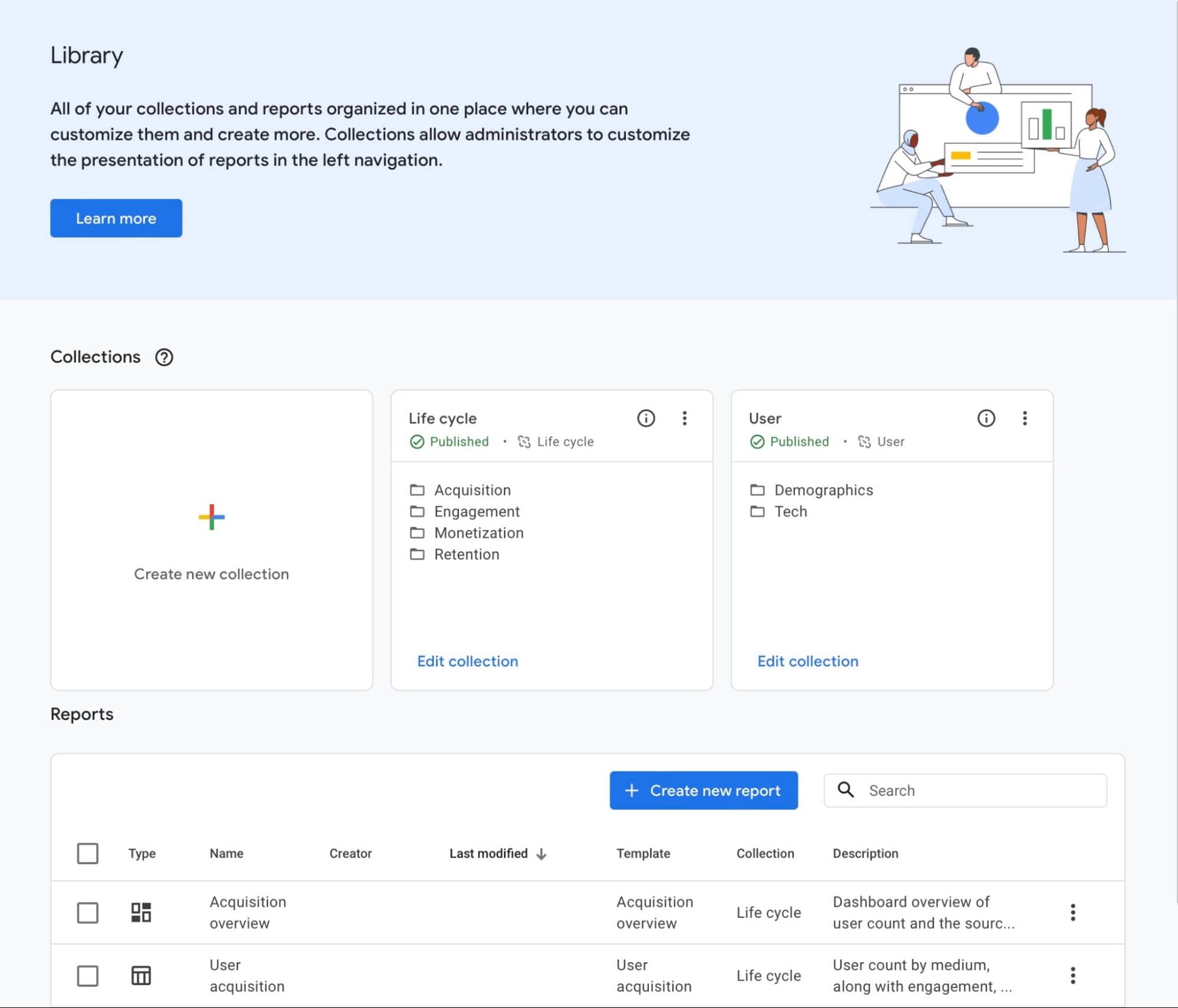Open more options for User acquisition report
This screenshot has width=1178, height=1008.
pos(1073,976)
